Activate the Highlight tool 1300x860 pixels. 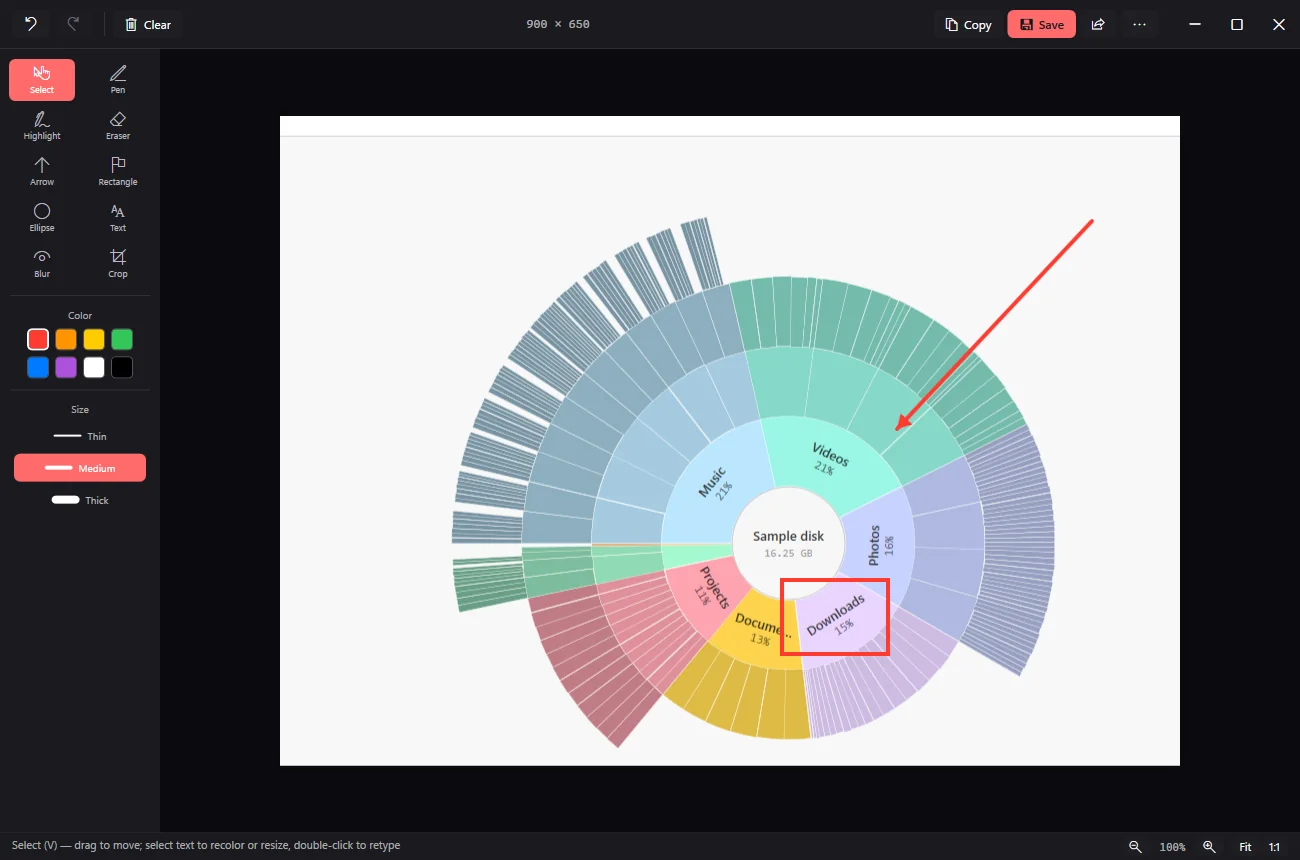coord(42,126)
